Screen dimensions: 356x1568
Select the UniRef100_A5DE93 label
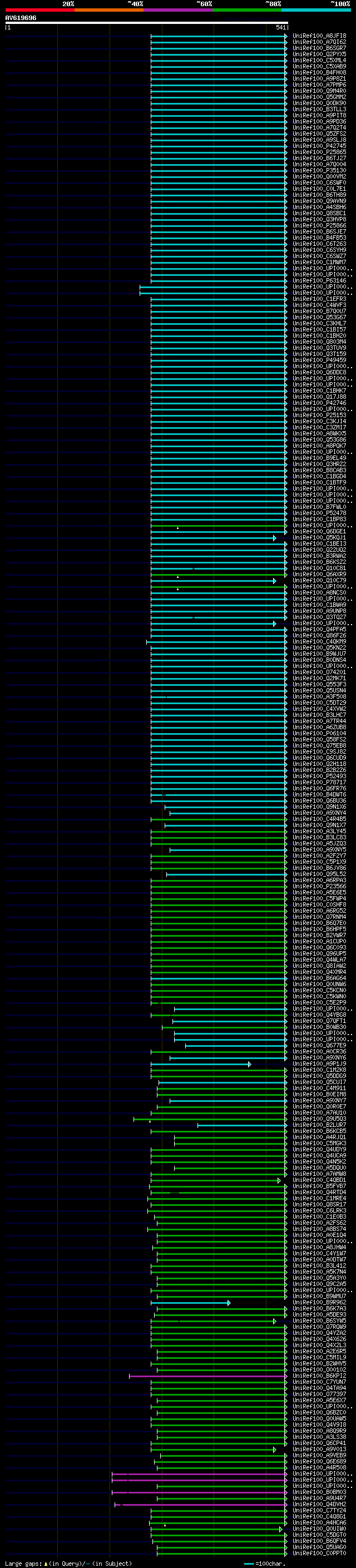[x=319, y=1315]
